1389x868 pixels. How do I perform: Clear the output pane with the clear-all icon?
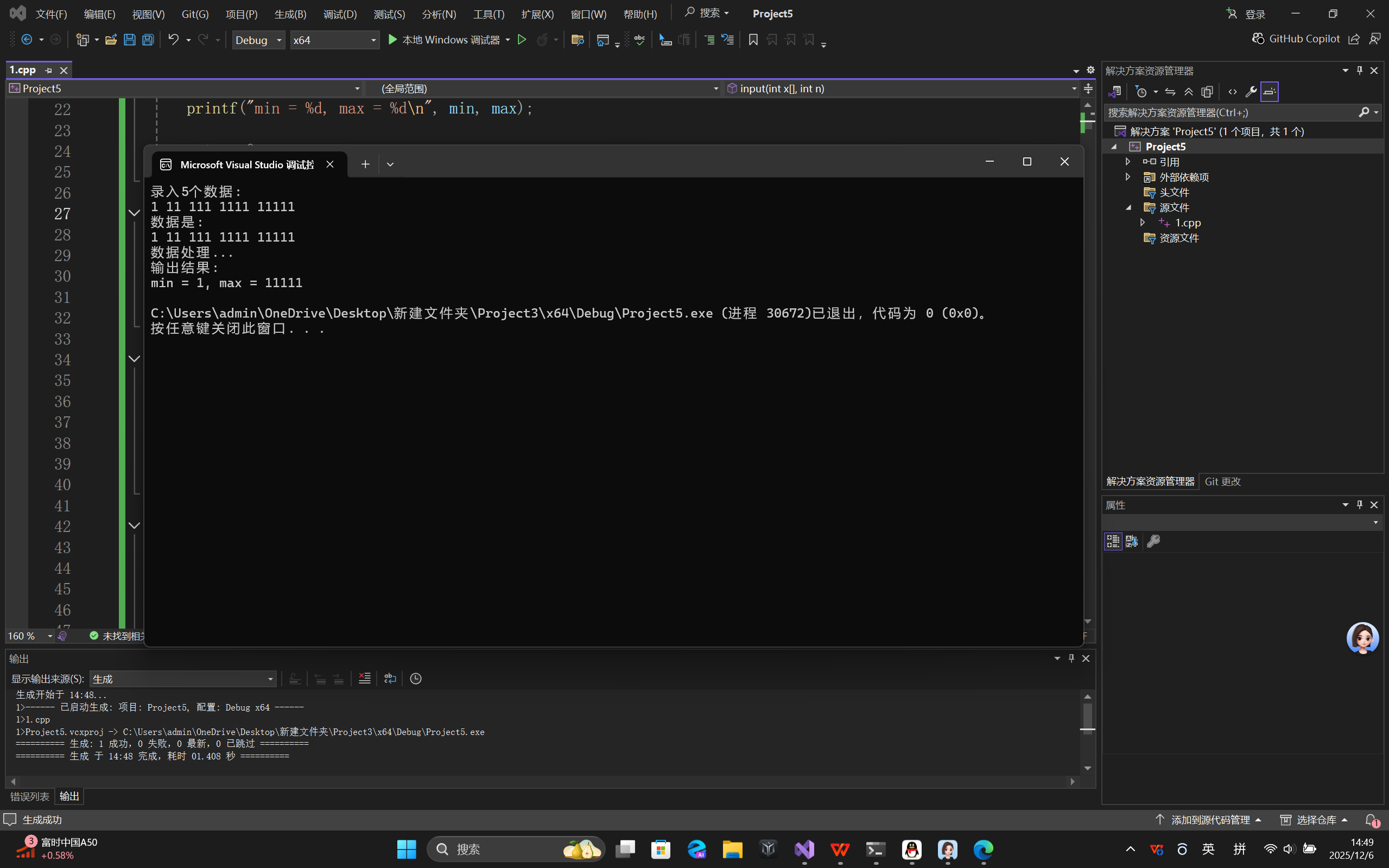[364, 679]
